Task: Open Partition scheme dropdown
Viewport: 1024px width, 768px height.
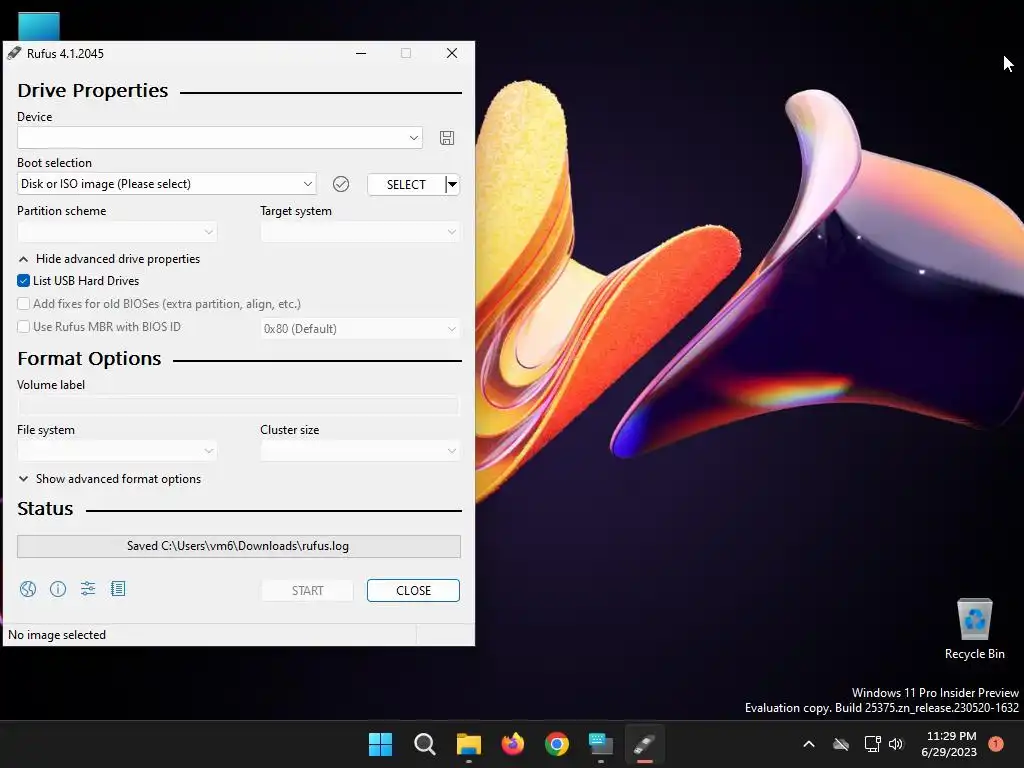Action: tap(117, 232)
